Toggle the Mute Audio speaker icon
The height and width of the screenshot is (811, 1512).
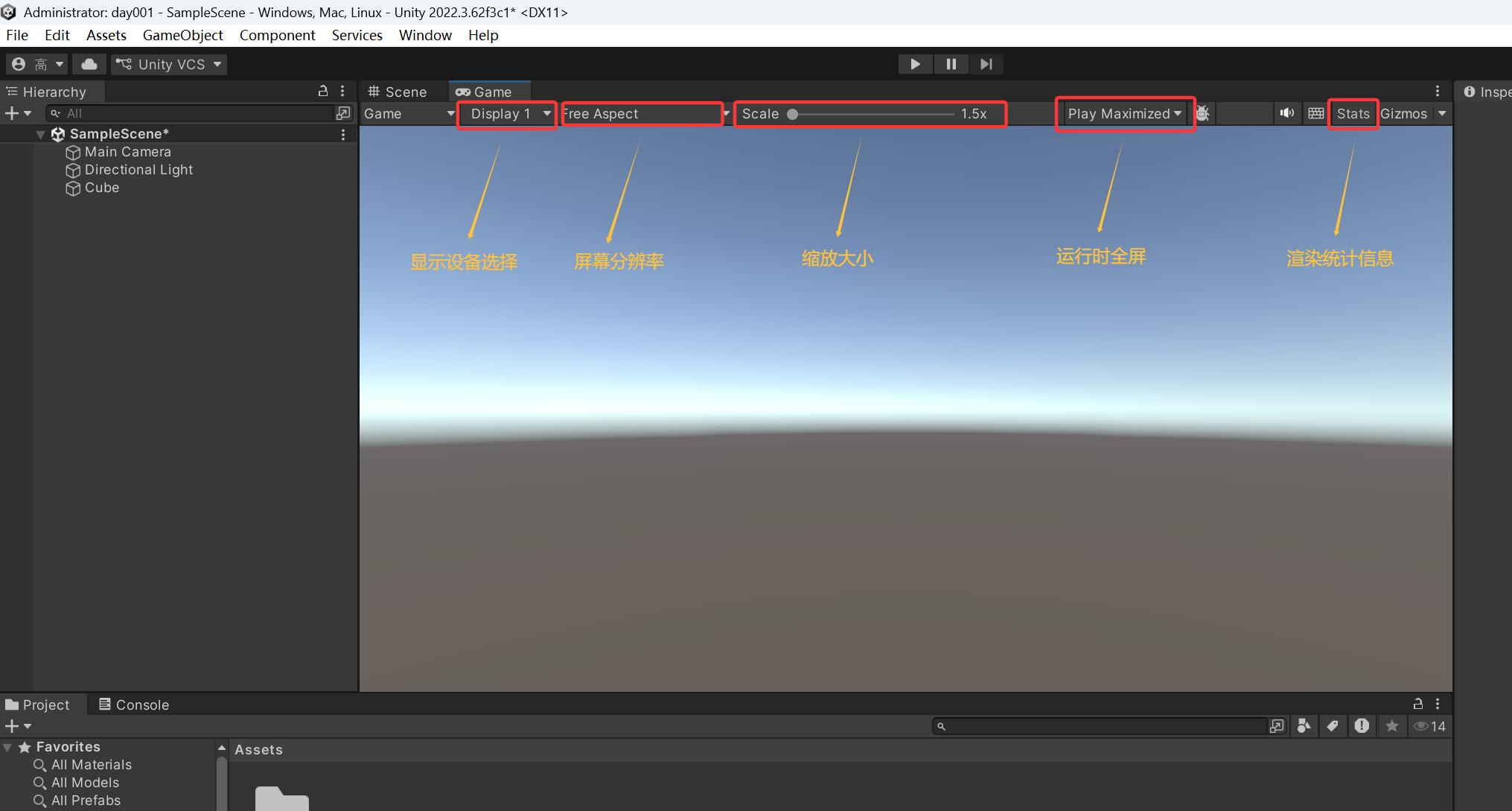point(1286,113)
